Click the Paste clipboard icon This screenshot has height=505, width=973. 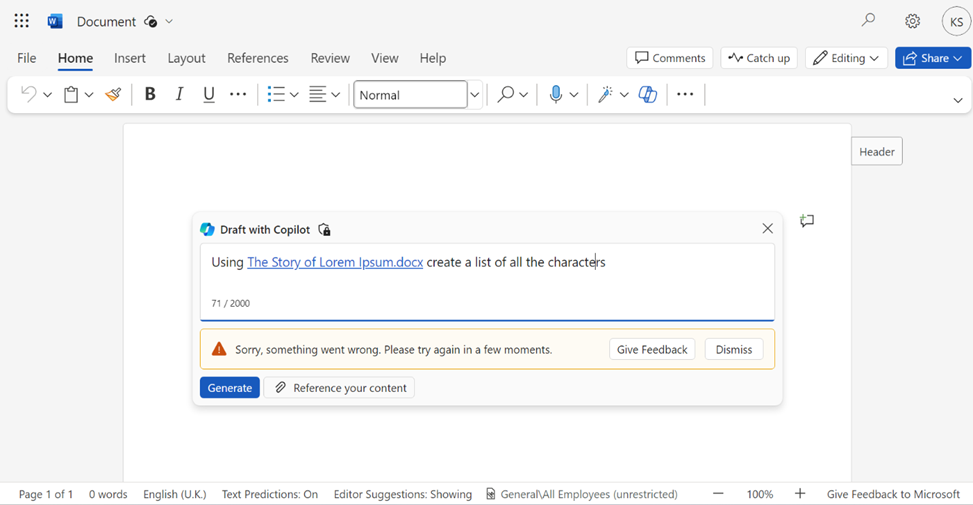pos(71,94)
